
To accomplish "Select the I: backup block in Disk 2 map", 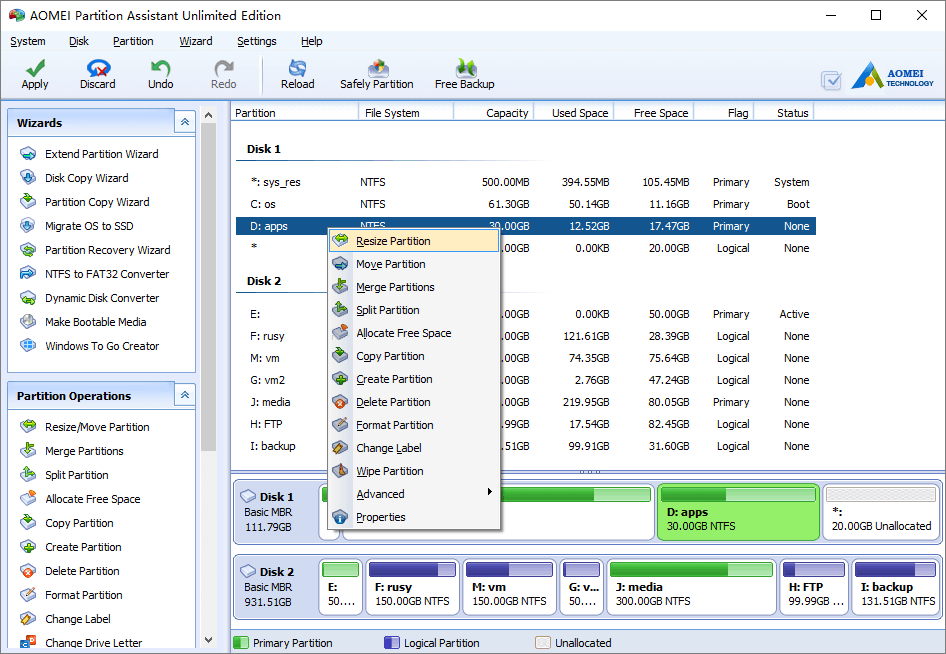I will (895, 587).
